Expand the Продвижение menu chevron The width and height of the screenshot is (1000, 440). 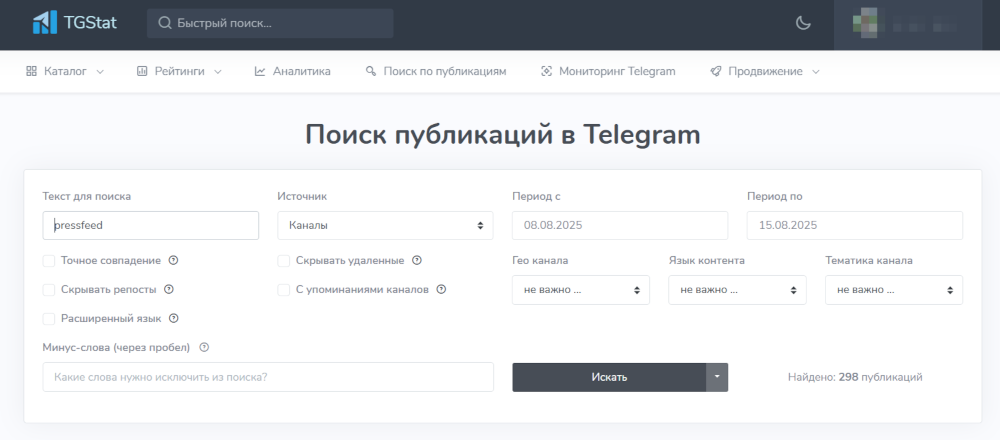coord(816,72)
